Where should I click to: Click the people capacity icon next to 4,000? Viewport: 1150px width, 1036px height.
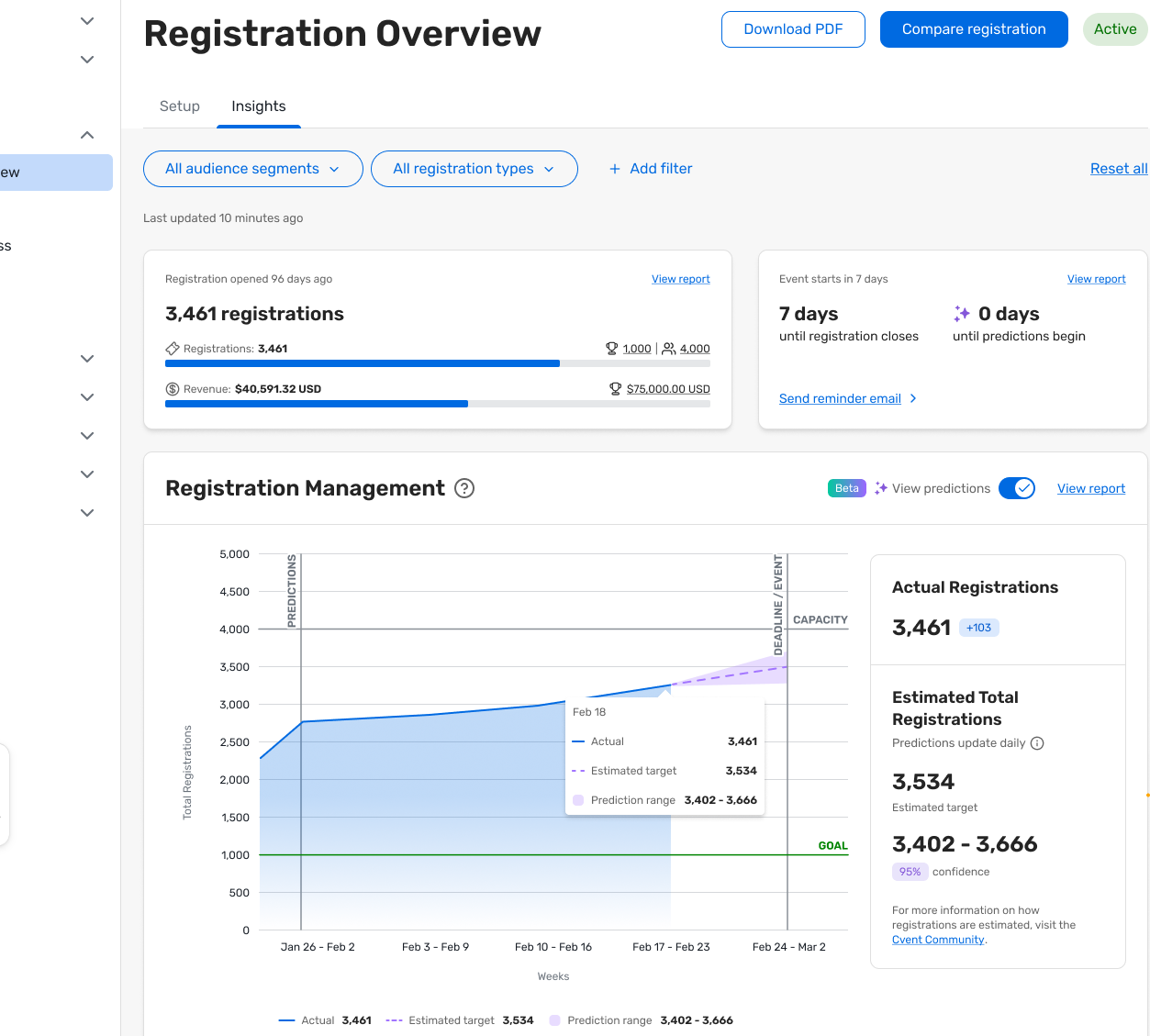click(x=669, y=349)
